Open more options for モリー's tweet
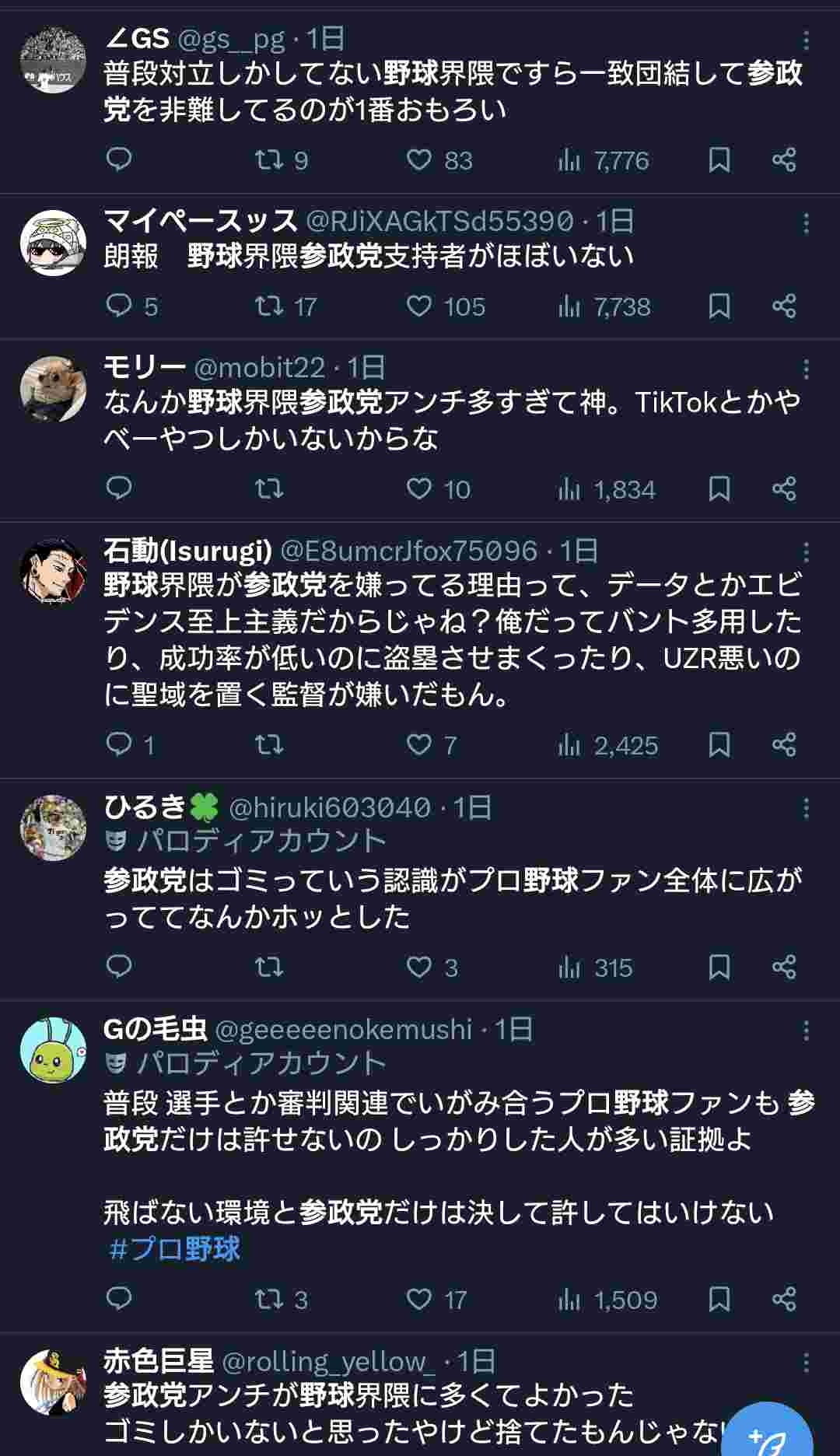The width and height of the screenshot is (840, 1456). [x=806, y=369]
